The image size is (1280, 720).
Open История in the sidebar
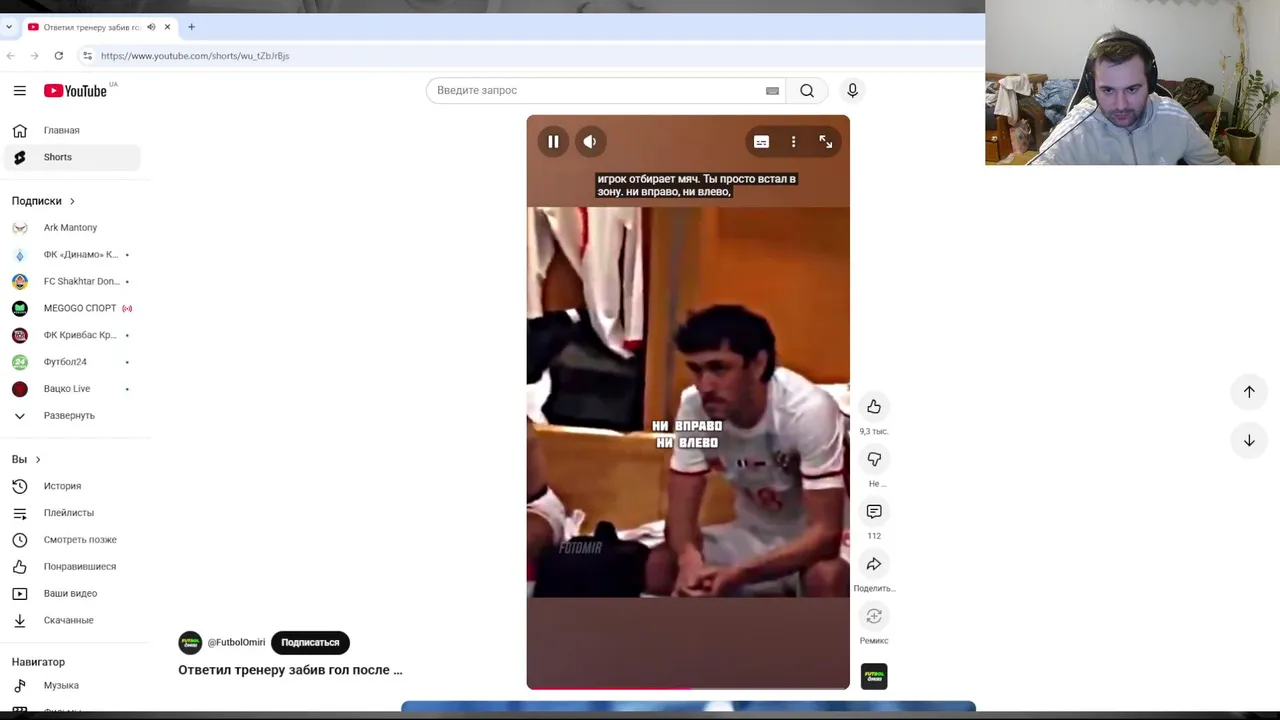tap(72, 486)
